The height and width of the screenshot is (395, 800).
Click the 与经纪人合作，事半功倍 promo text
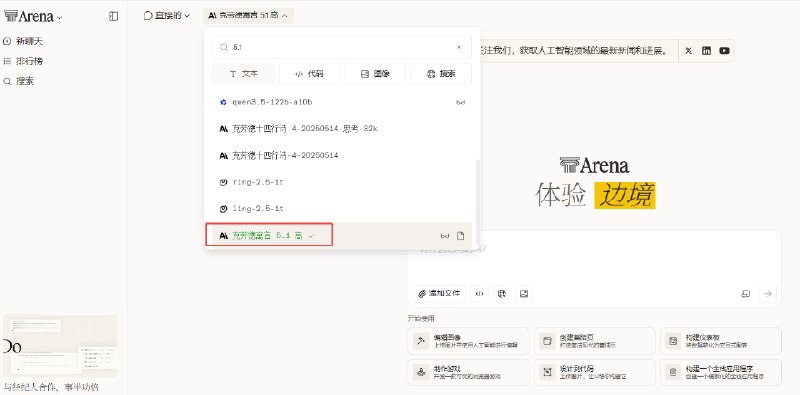(x=51, y=387)
